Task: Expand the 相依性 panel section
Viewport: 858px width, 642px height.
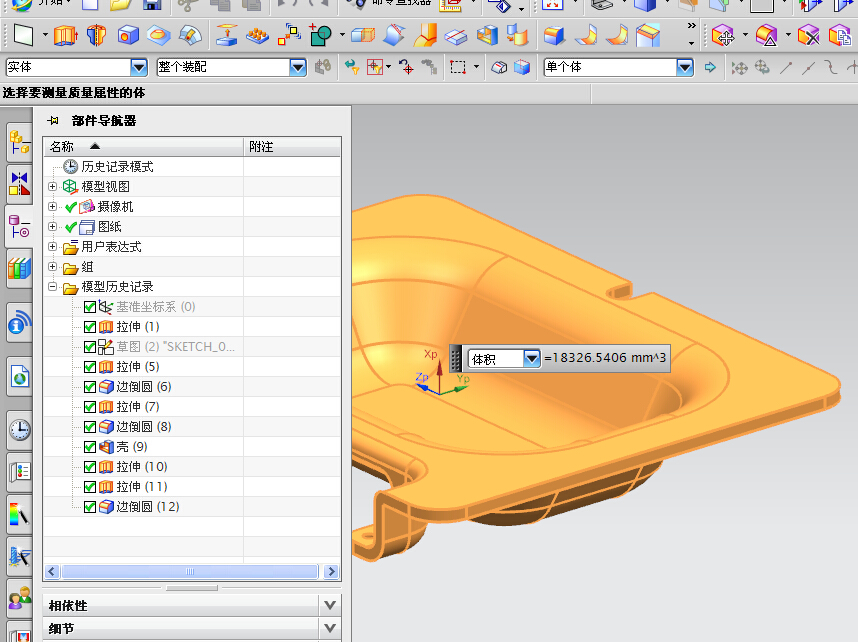Action: 331,605
